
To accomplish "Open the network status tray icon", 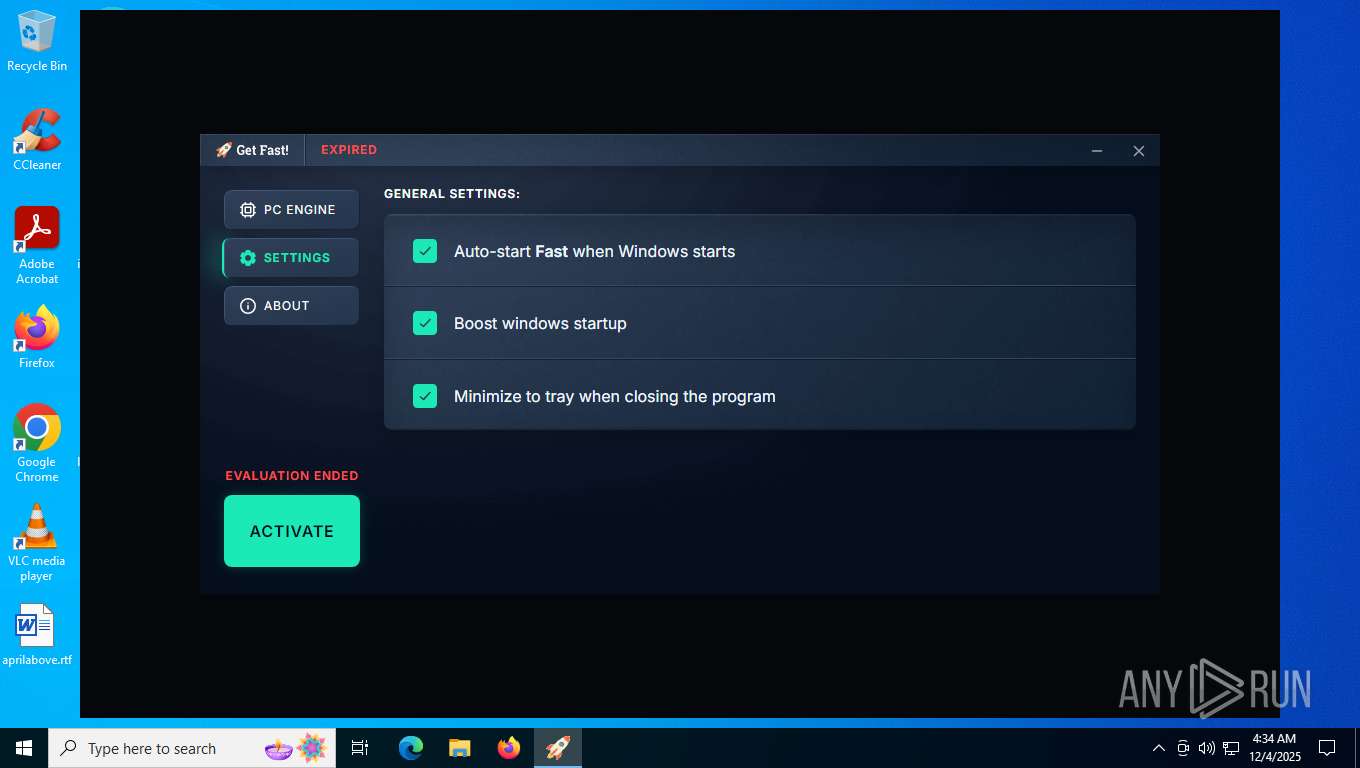I will coord(1231,748).
